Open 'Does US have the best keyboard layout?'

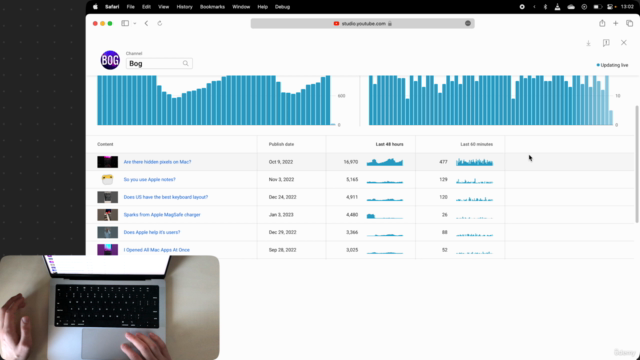tap(166, 197)
